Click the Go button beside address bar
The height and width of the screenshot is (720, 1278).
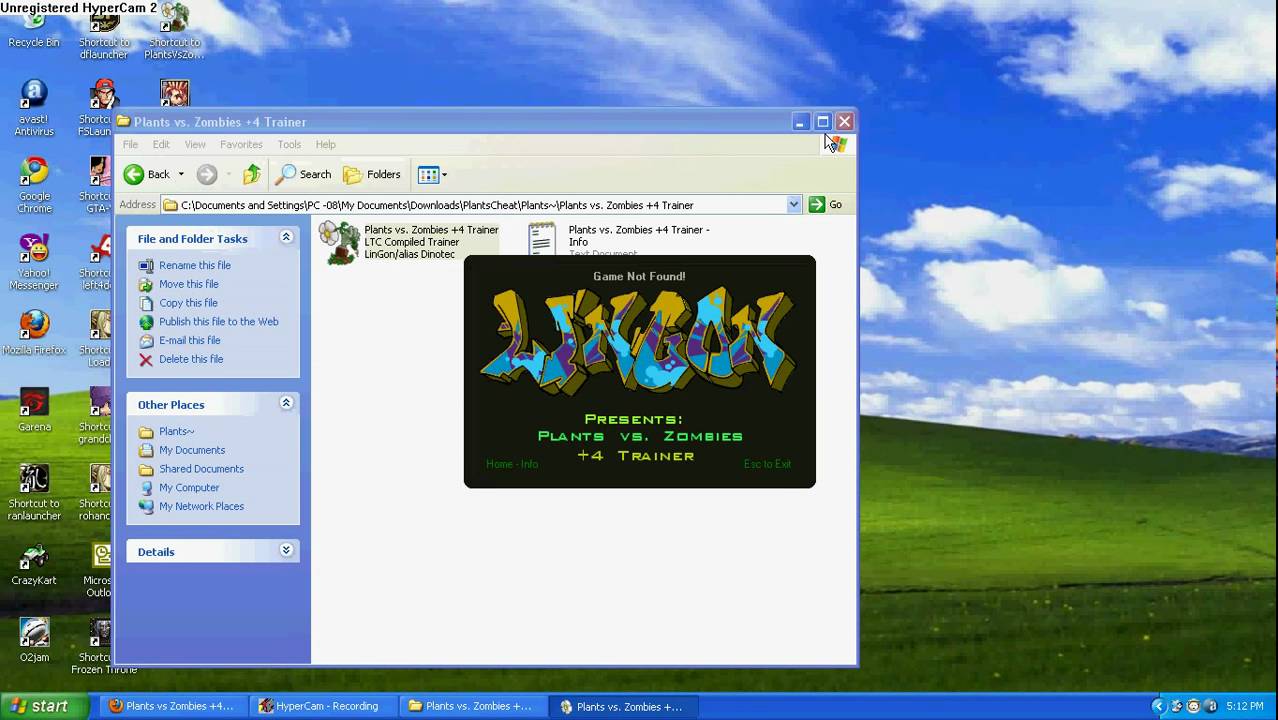point(826,204)
